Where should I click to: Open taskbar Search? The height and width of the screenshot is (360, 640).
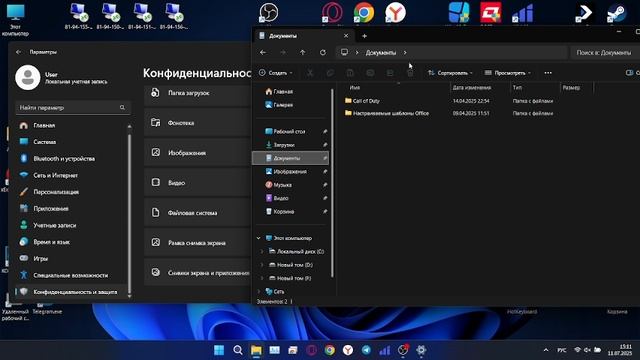(238, 350)
